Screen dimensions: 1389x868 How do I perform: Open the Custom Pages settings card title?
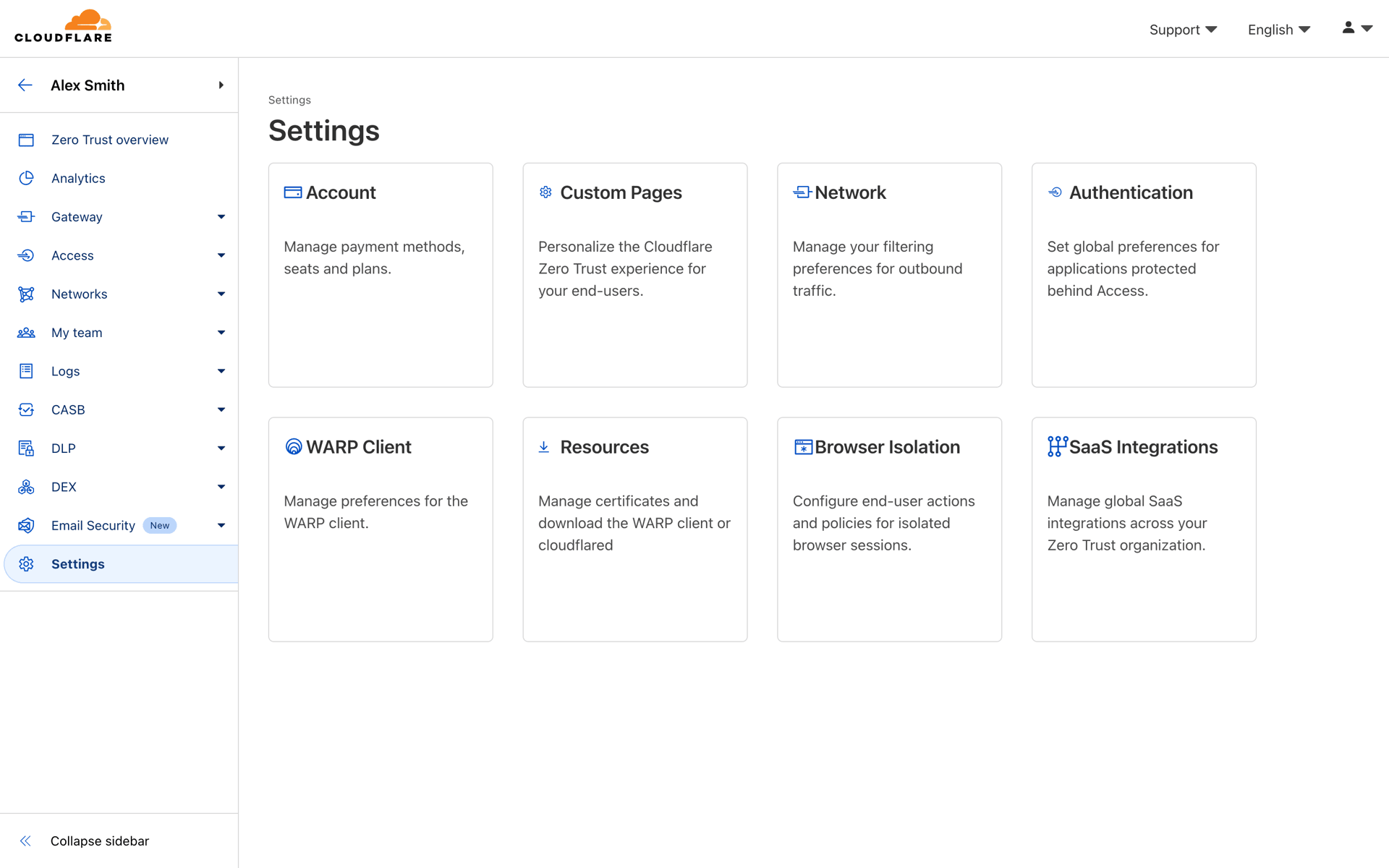(x=621, y=192)
